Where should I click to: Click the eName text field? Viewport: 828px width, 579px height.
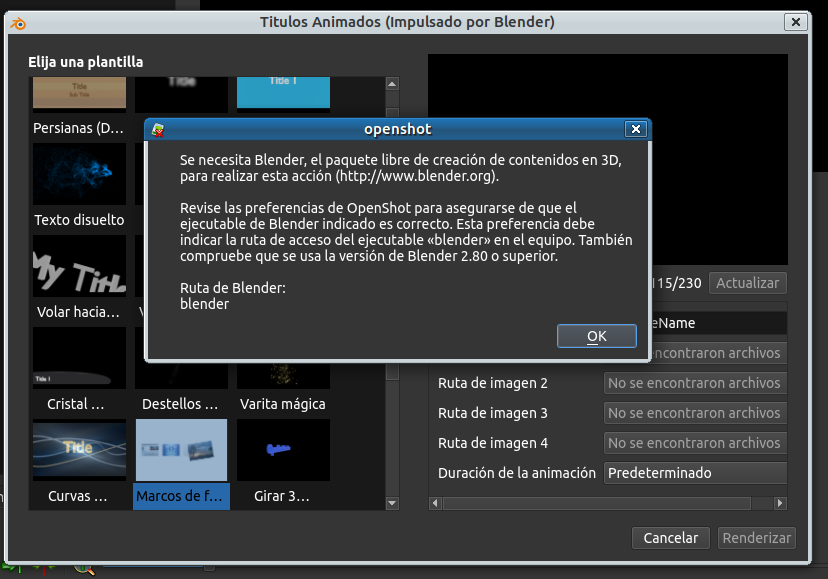click(x=719, y=323)
